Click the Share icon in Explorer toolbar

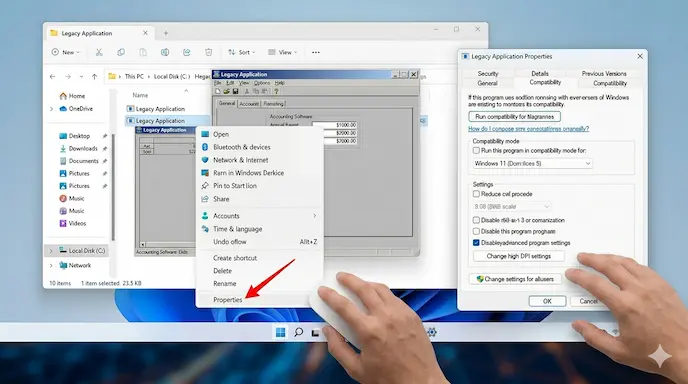186,52
